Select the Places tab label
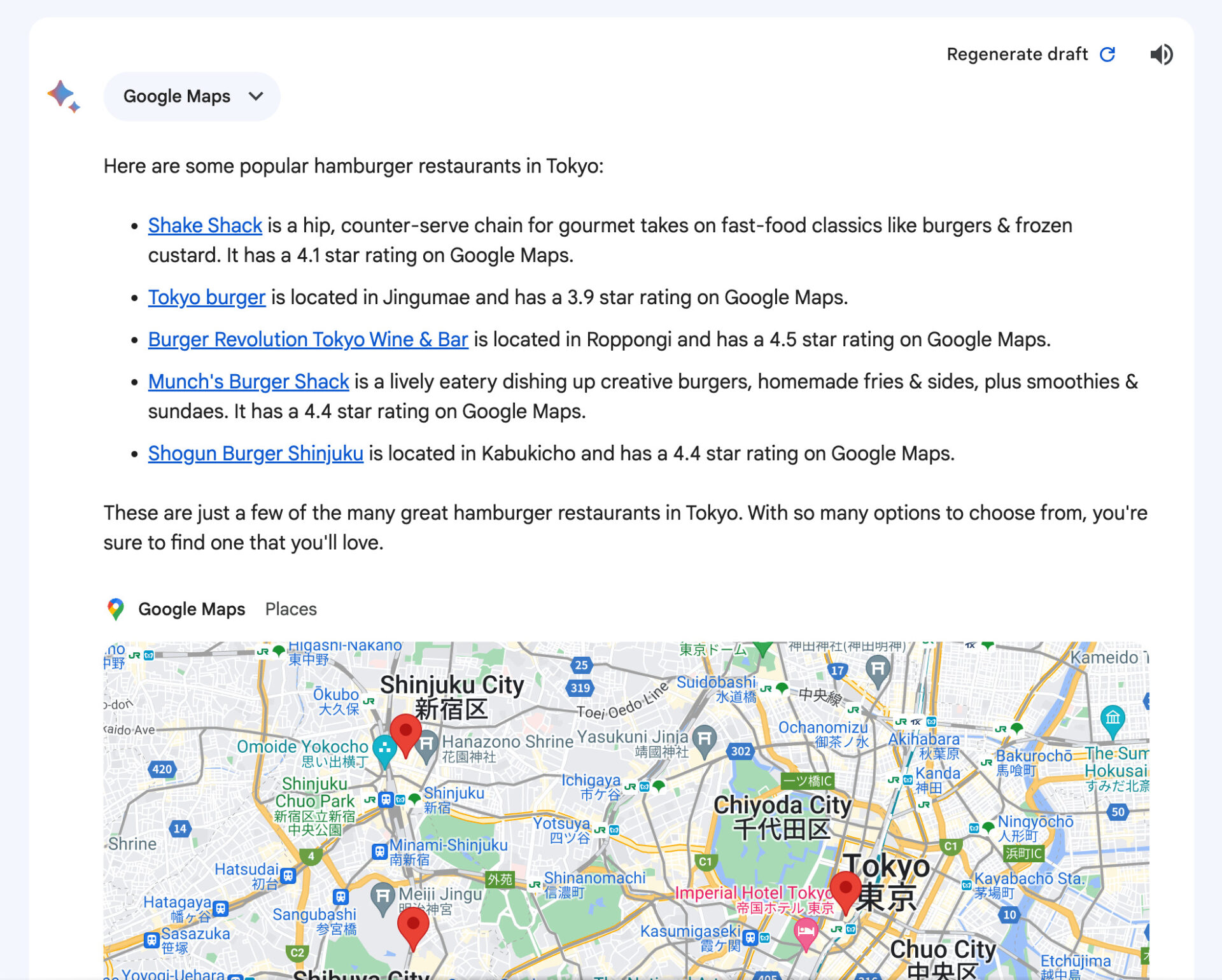This screenshot has height=980, width=1222. click(291, 609)
